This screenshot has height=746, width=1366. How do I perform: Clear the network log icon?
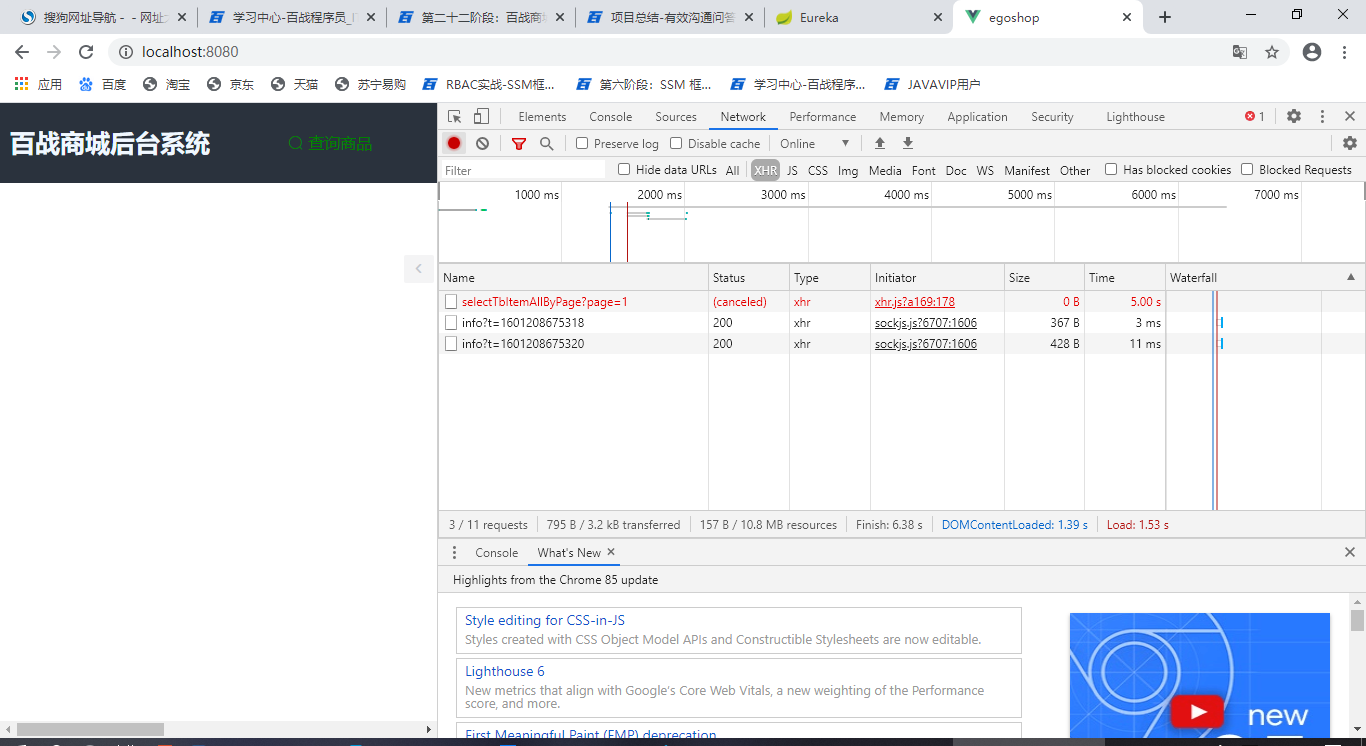482,143
